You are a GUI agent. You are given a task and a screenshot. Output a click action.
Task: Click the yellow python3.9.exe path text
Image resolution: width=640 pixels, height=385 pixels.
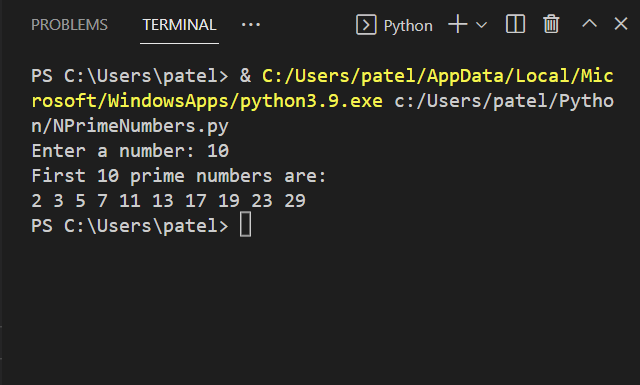[x=322, y=89]
